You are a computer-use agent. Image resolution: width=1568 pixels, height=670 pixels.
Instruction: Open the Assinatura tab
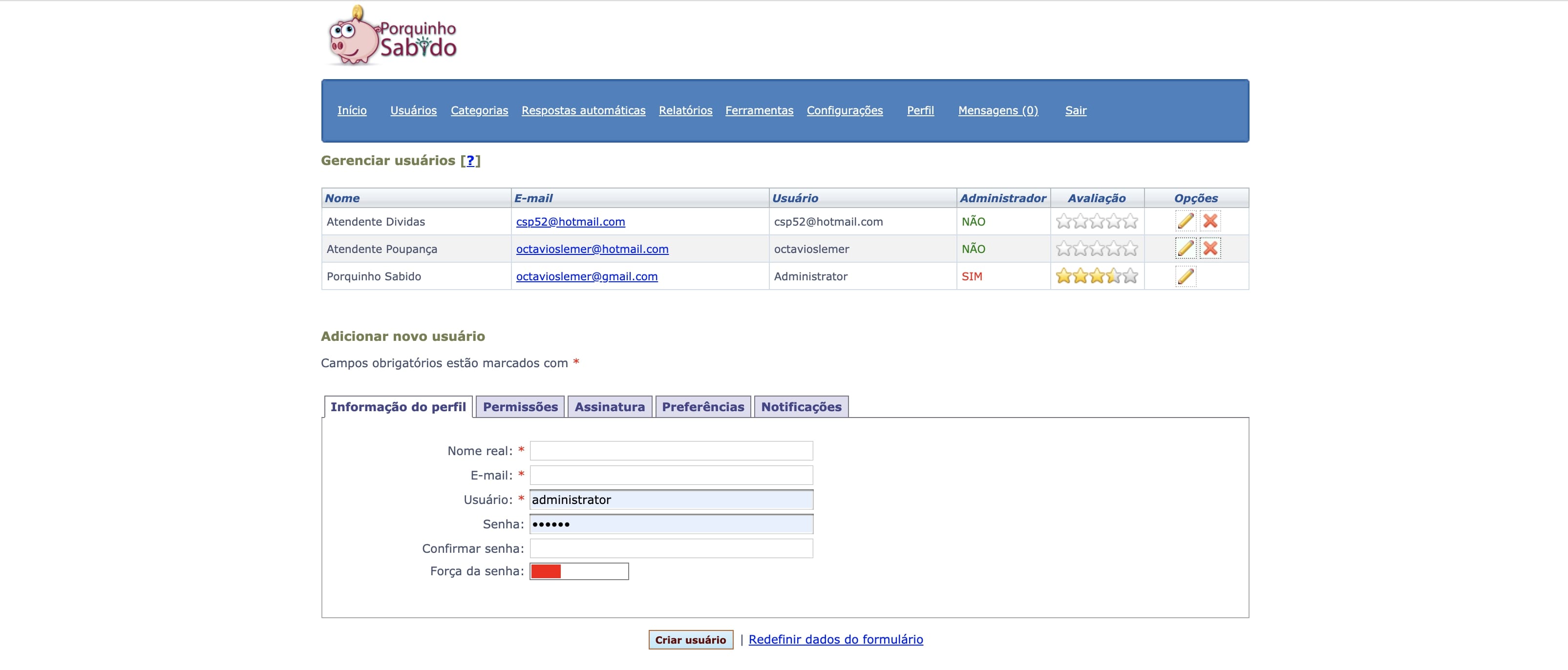coord(609,406)
